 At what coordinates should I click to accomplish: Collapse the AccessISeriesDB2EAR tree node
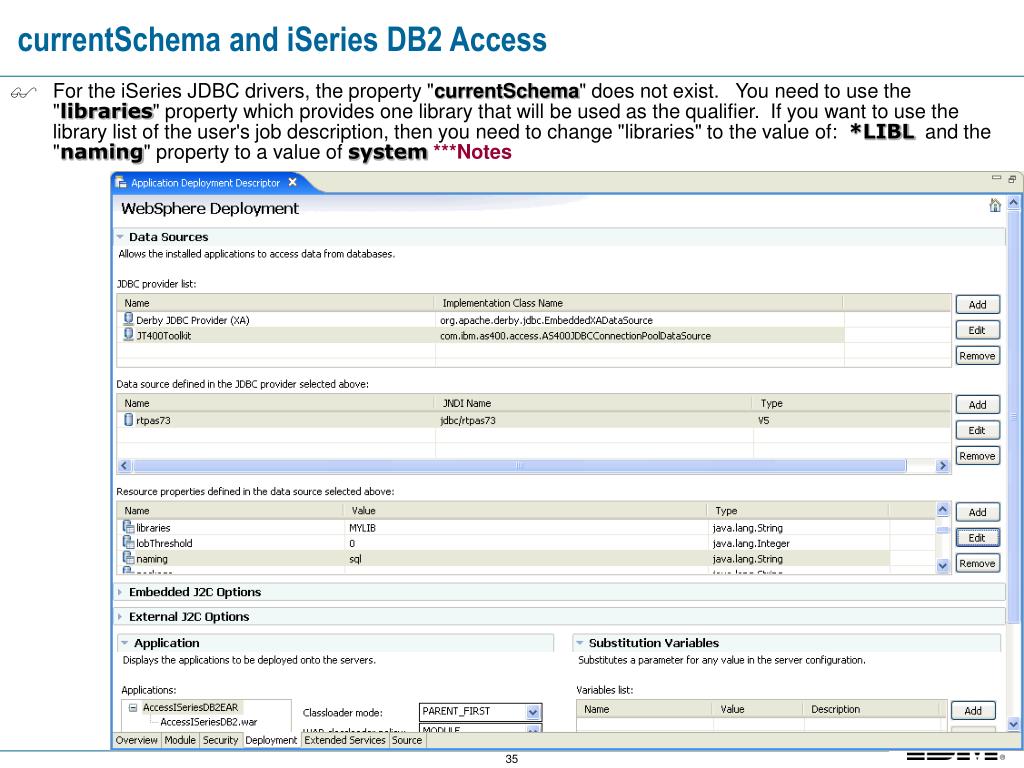133,707
